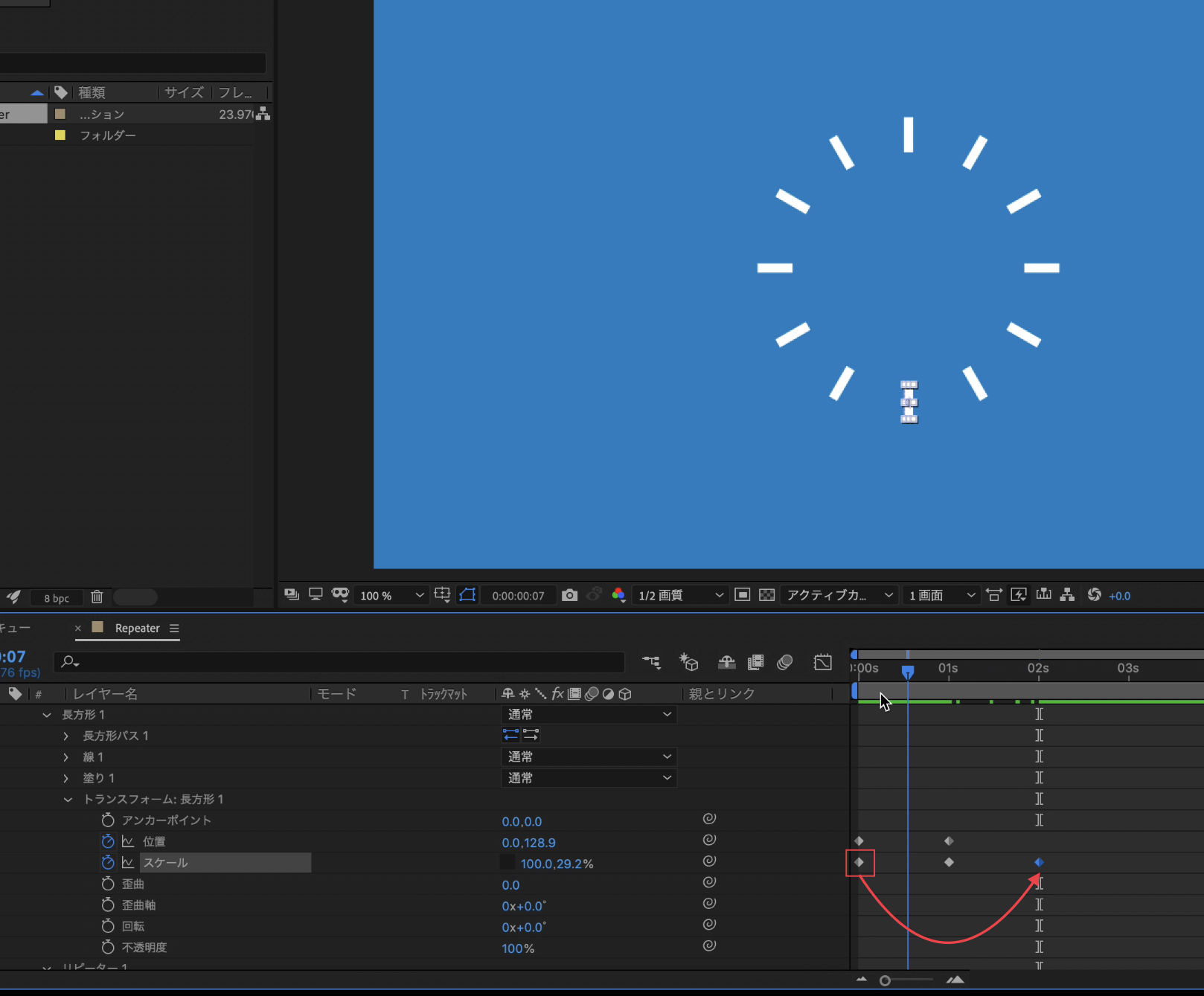Expand the 長方形パス 1 property
Screen dimensions: 1204x996
[66, 736]
